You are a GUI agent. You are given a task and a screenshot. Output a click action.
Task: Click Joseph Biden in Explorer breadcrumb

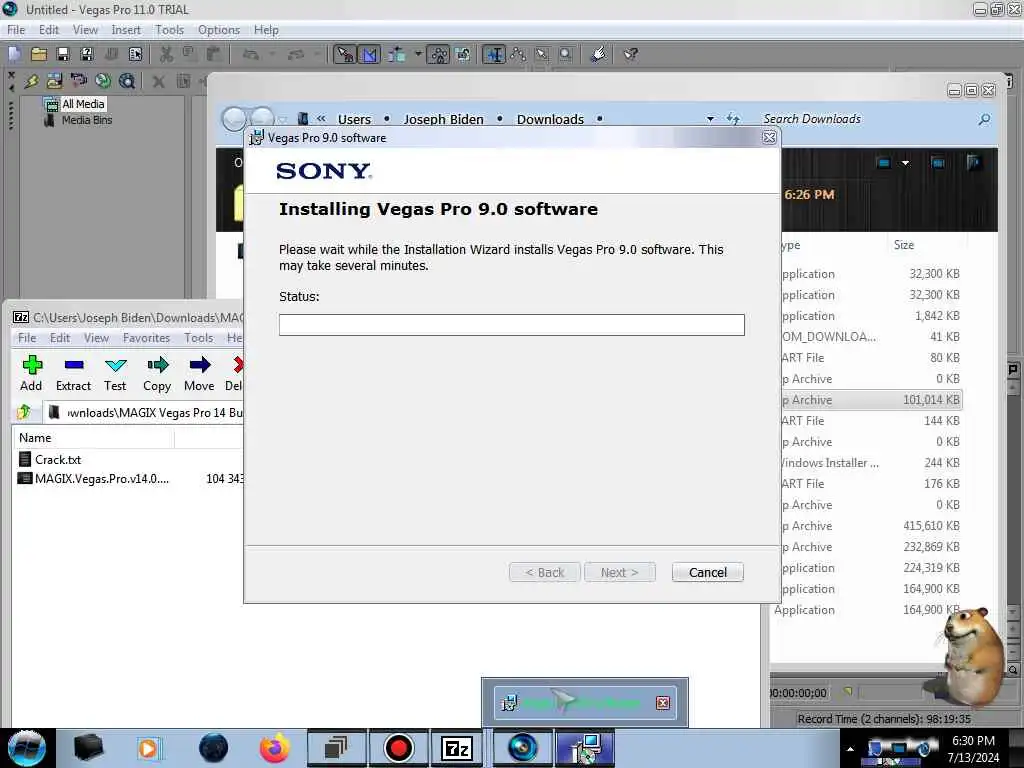click(x=443, y=120)
